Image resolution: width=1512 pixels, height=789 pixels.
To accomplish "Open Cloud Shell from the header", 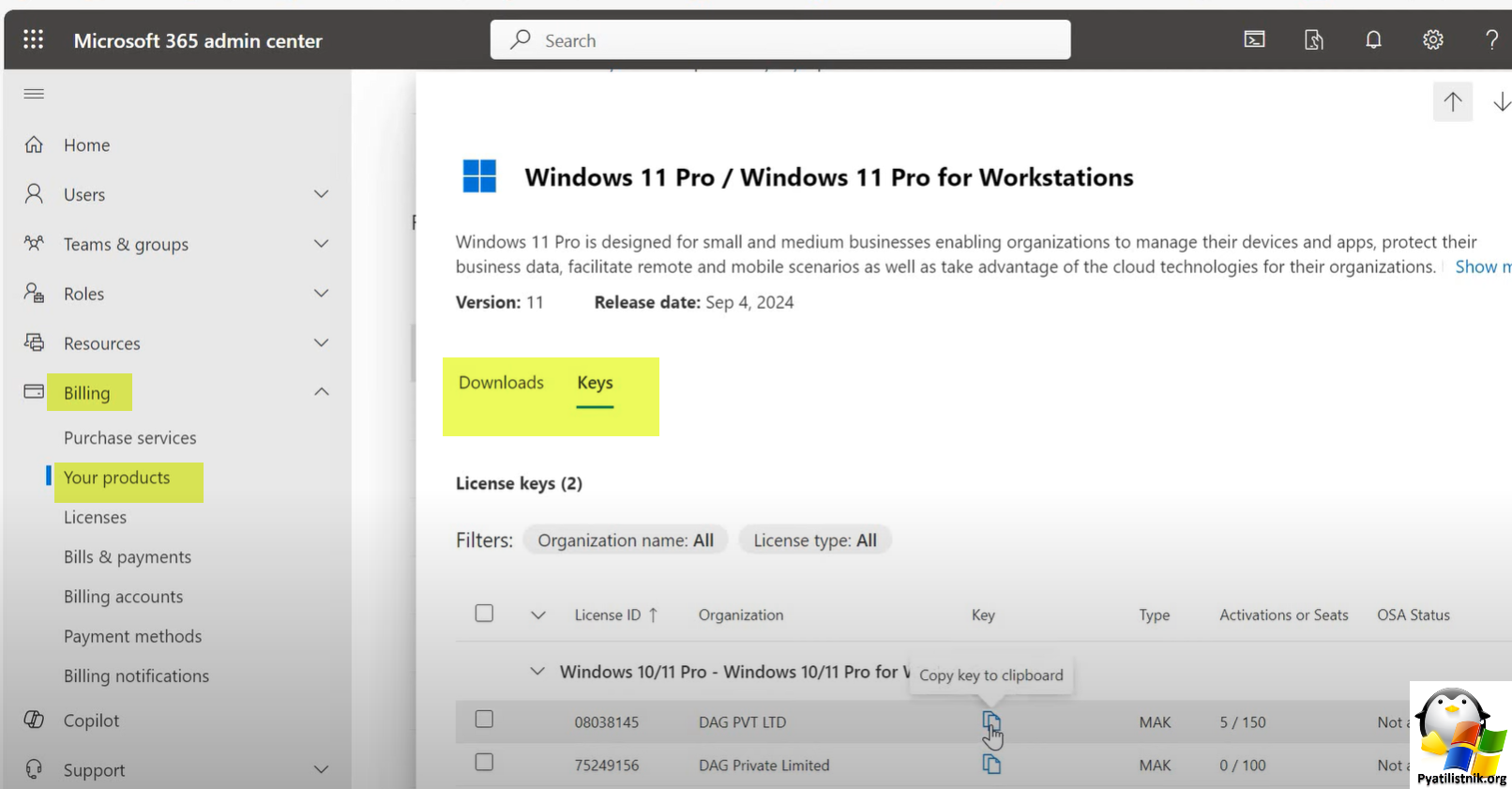I will (1254, 39).
